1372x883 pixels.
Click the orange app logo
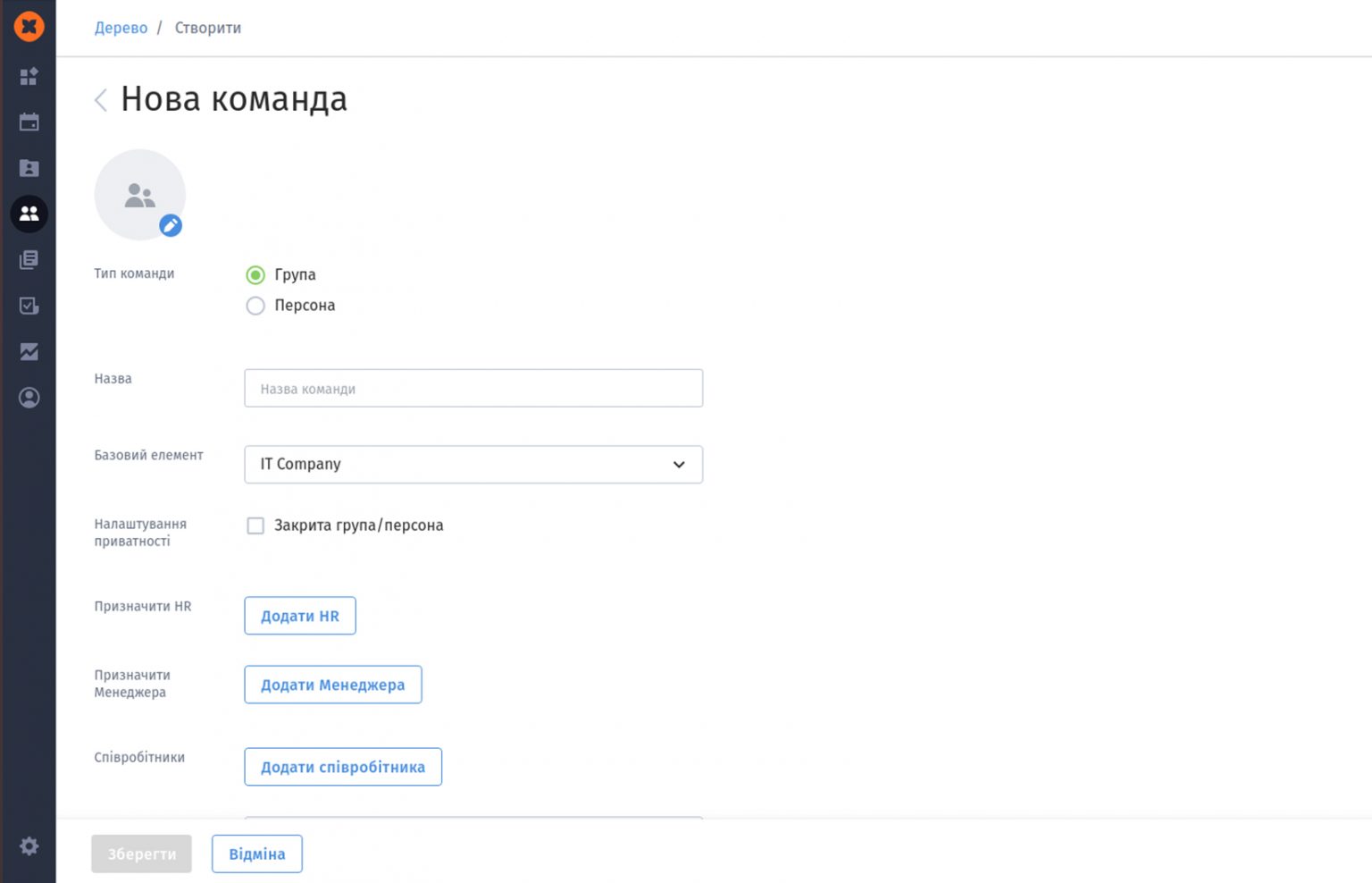[29, 26]
